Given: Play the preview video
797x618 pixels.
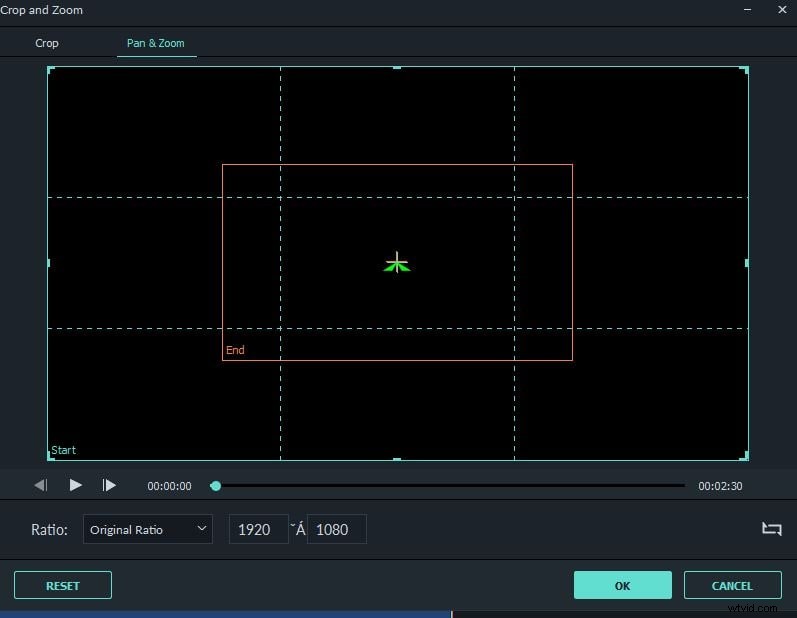Looking at the screenshot, I should (x=75, y=485).
